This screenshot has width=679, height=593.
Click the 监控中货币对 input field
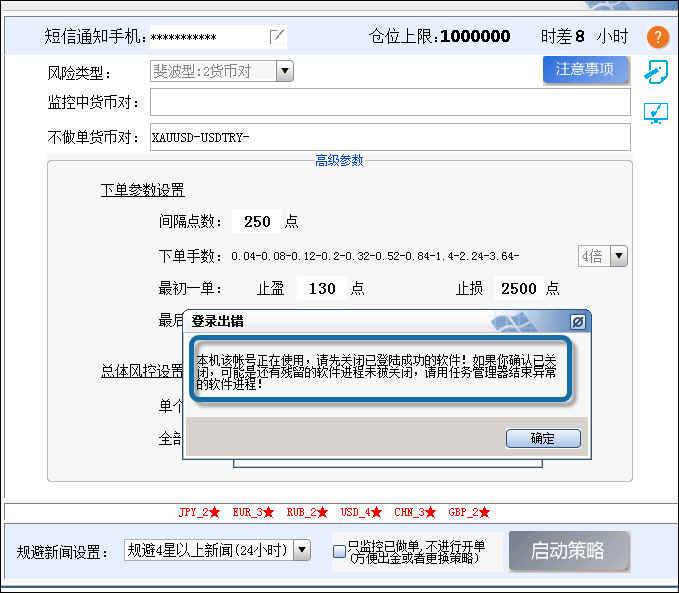(x=390, y=103)
